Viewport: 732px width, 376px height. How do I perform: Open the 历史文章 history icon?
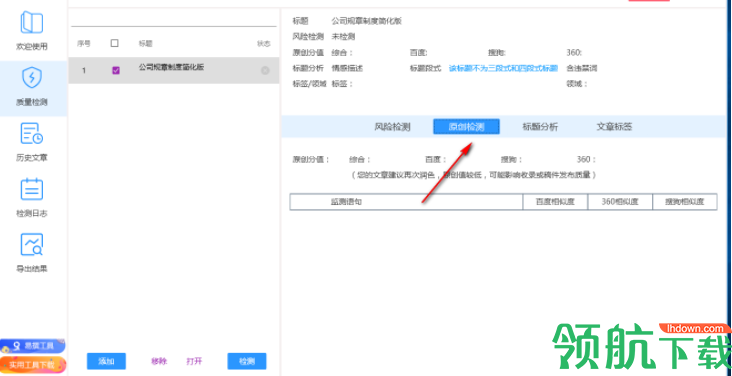(x=32, y=134)
